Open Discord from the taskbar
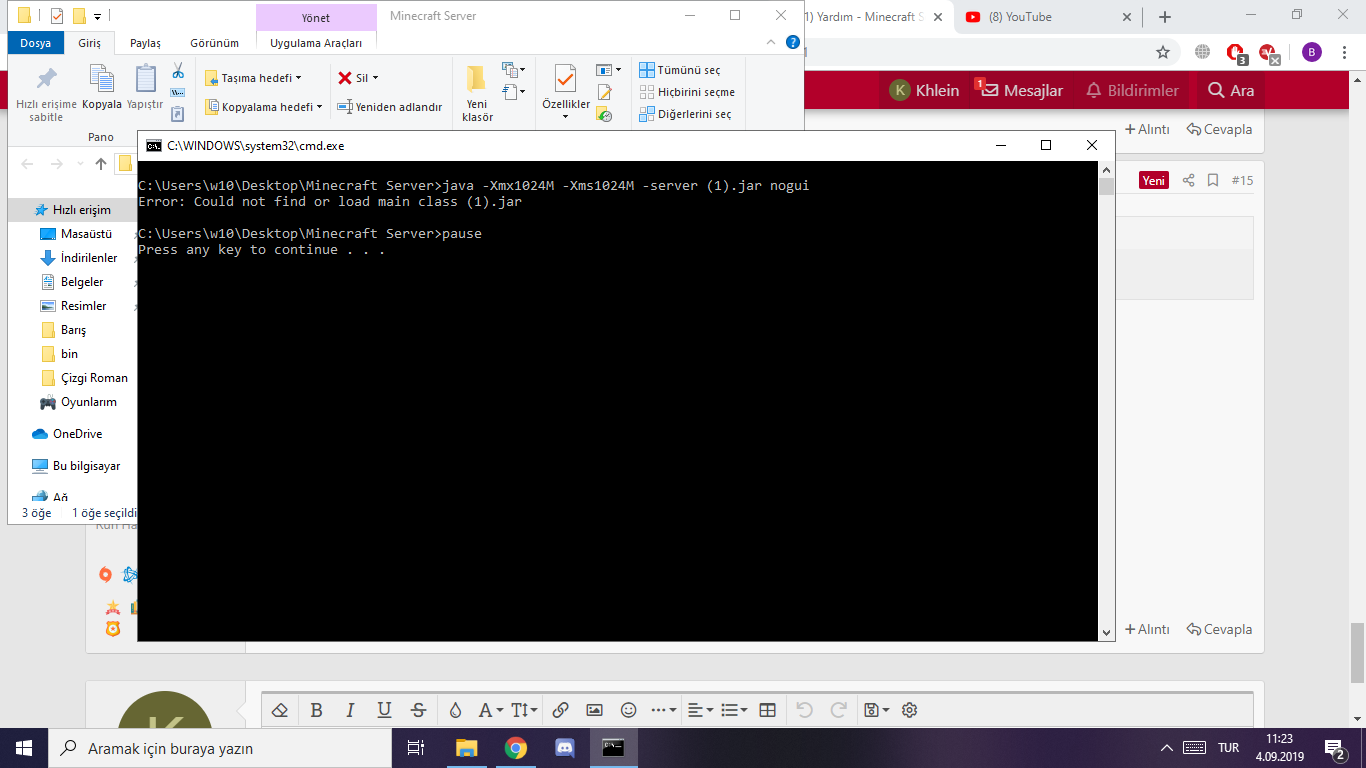 [x=564, y=748]
